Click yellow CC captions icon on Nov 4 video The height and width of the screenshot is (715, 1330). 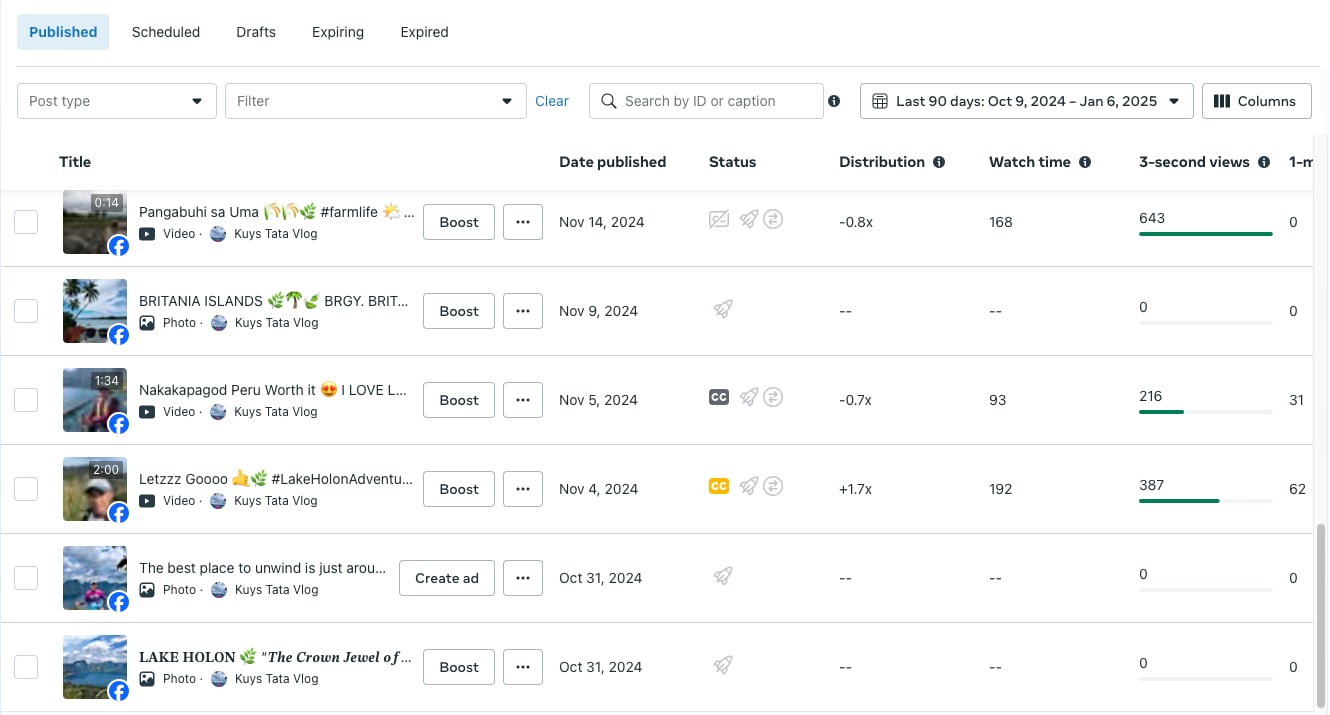click(718, 486)
